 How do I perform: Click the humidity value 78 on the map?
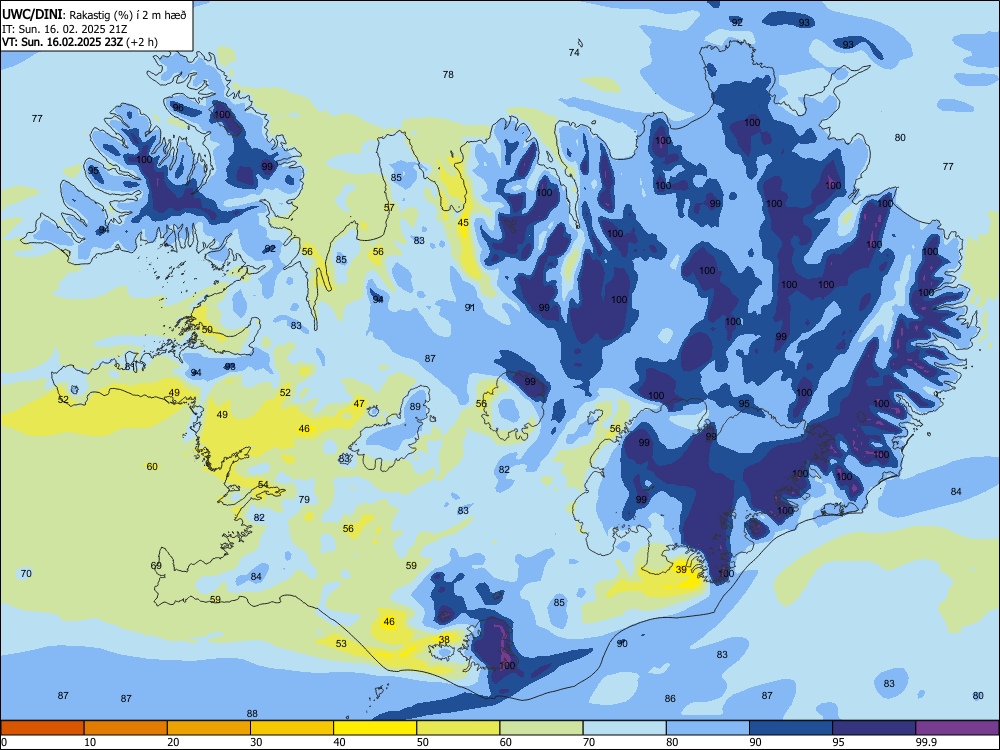pyautogui.click(x=448, y=75)
